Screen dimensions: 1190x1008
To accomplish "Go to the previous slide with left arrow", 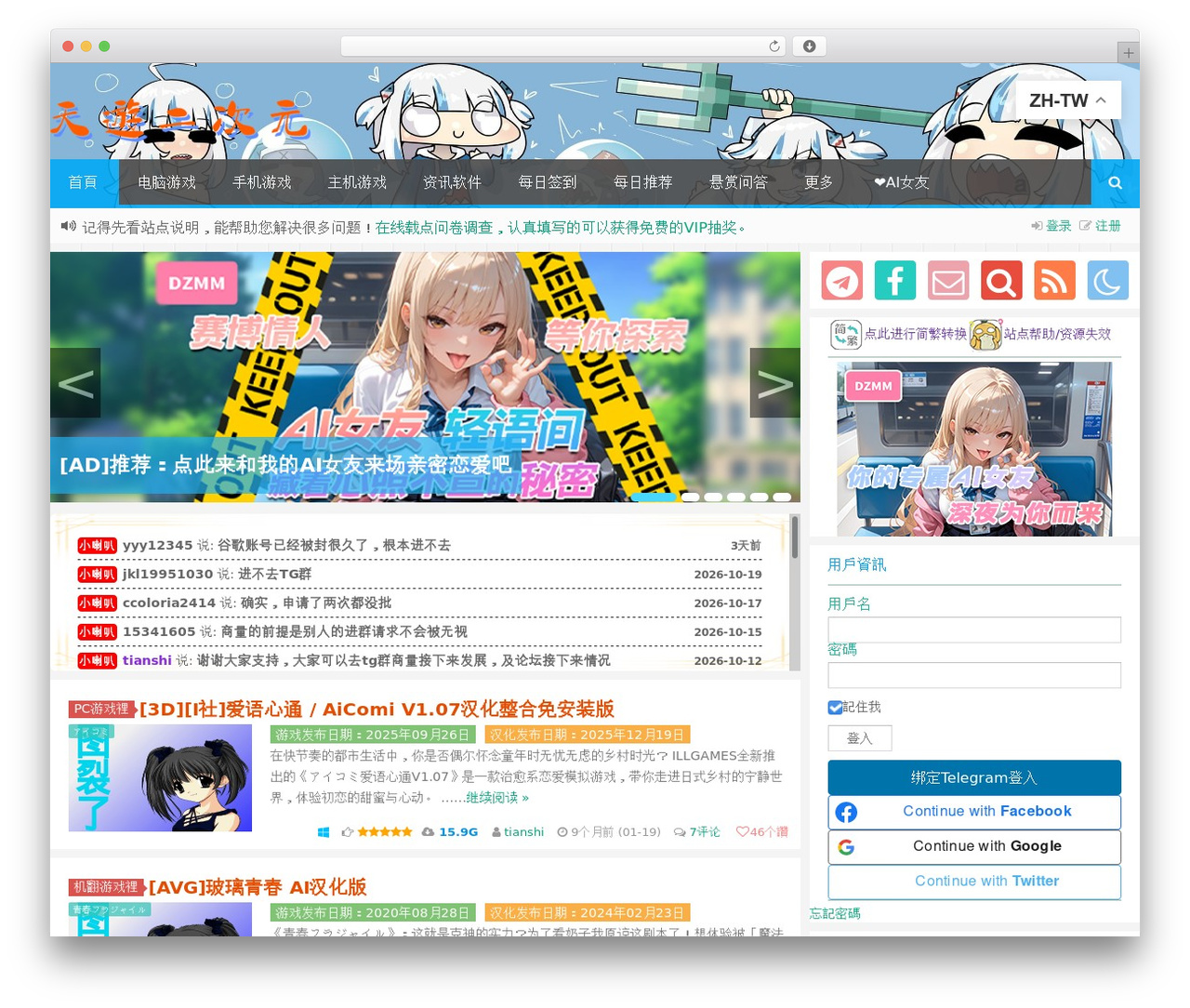I will [75, 383].
